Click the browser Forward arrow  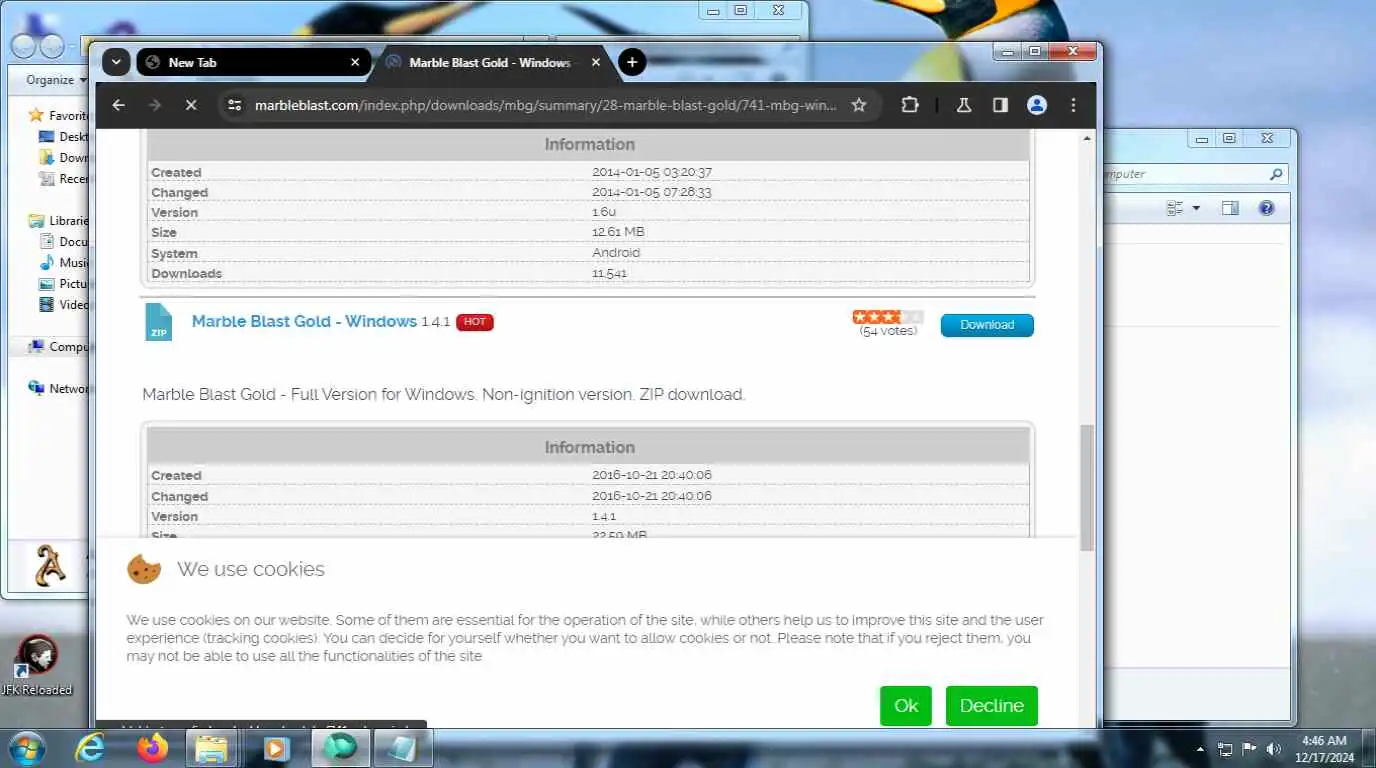point(154,105)
